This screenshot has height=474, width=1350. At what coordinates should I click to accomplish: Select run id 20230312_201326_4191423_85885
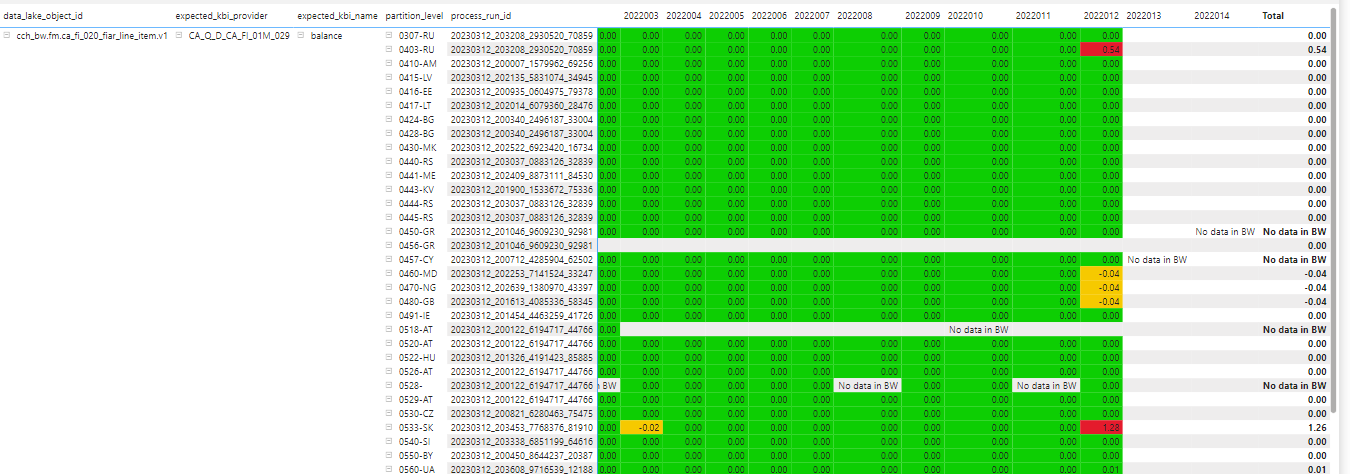pyautogui.click(x=522, y=357)
